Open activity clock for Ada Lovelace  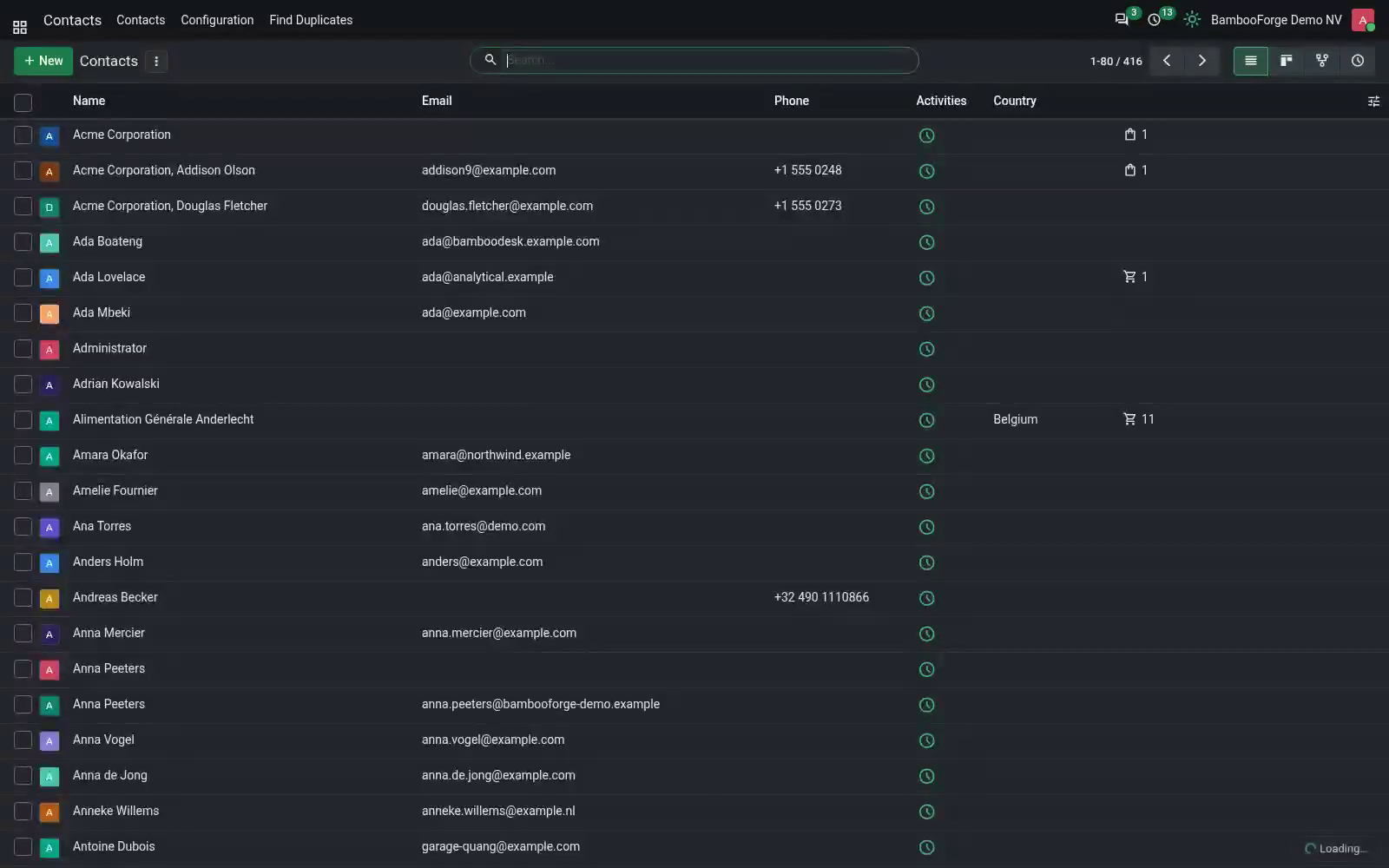tap(927, 278)
